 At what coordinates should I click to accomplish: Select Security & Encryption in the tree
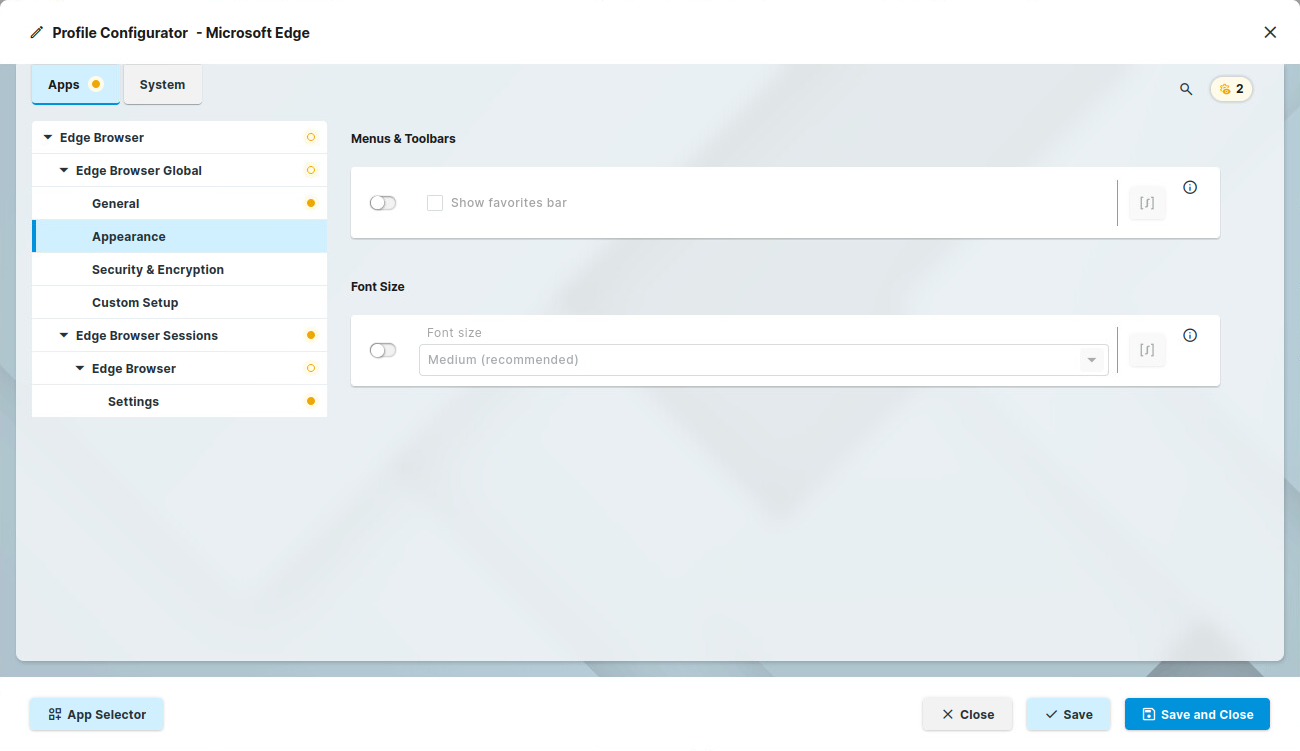(158, 269)
